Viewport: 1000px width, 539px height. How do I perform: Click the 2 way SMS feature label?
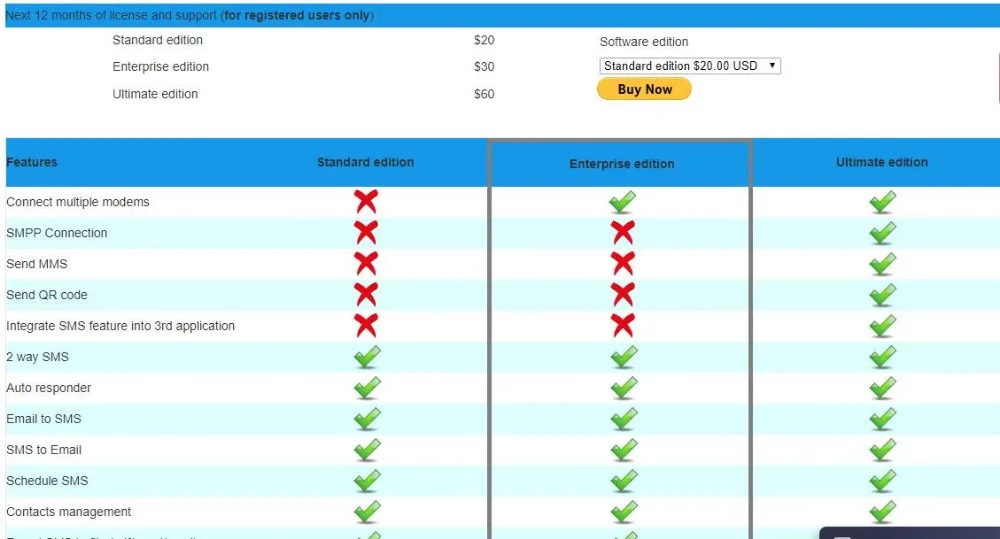click(x=38, y=357)
